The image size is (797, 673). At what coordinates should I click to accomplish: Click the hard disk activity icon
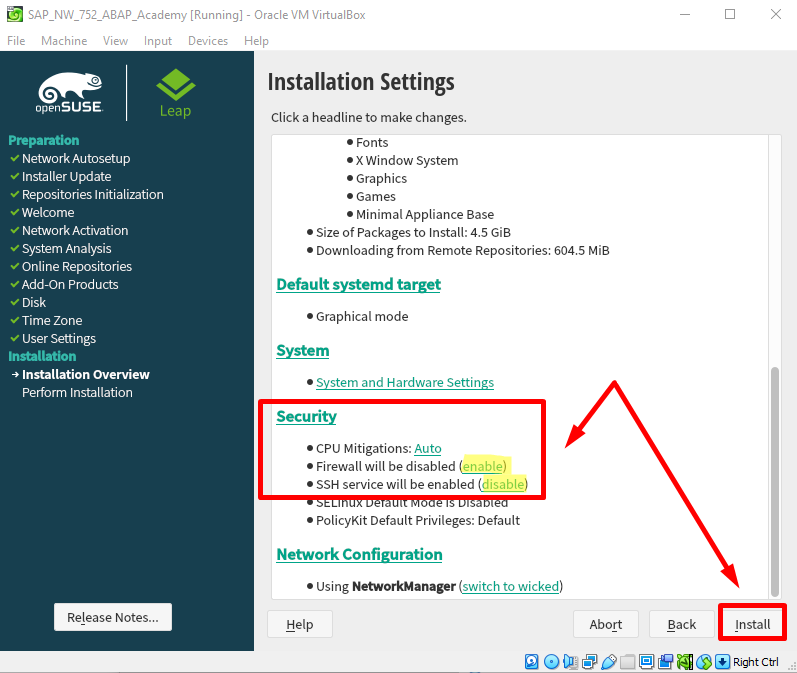click(532, 661)
